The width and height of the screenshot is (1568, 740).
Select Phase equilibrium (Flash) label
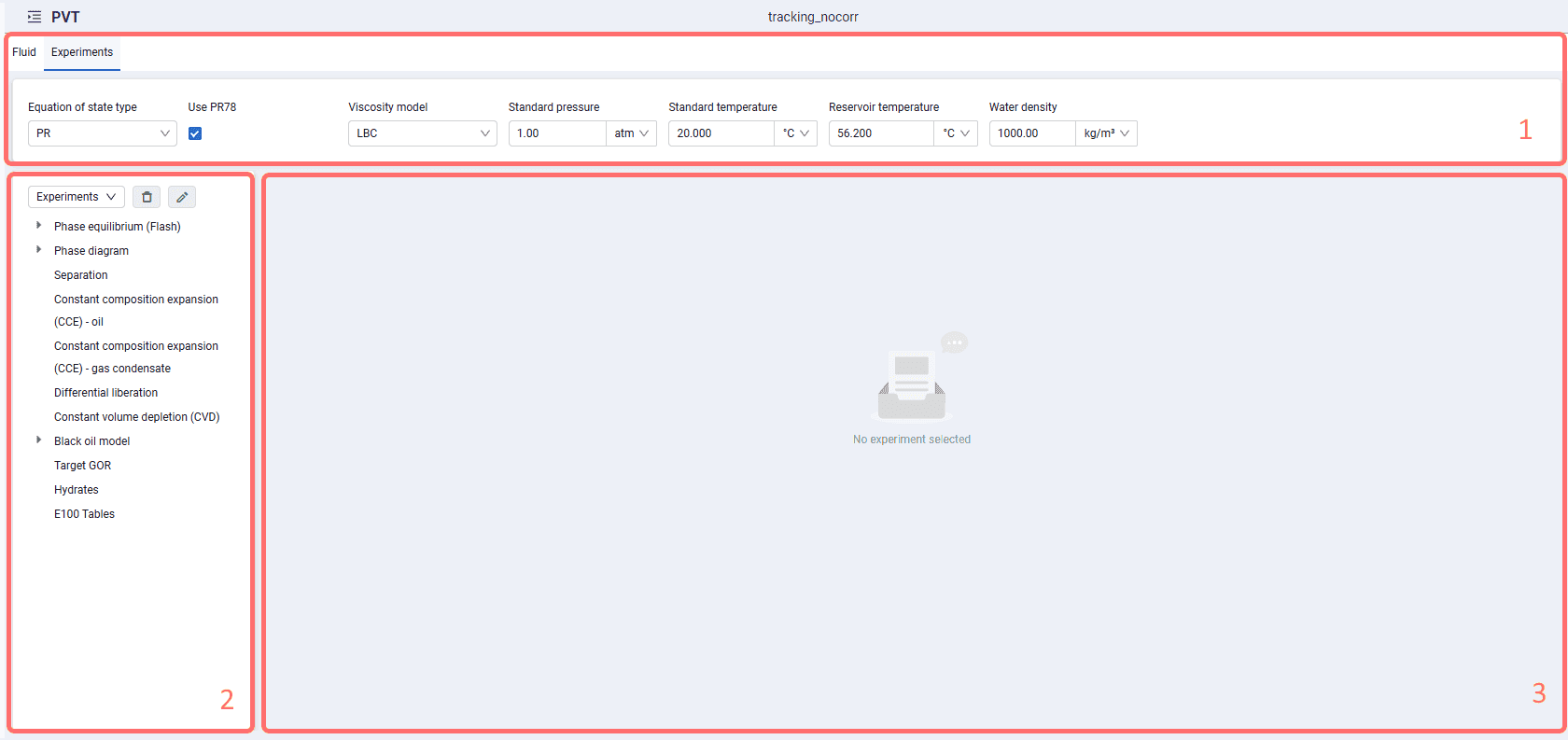click(x=118, y=227)
